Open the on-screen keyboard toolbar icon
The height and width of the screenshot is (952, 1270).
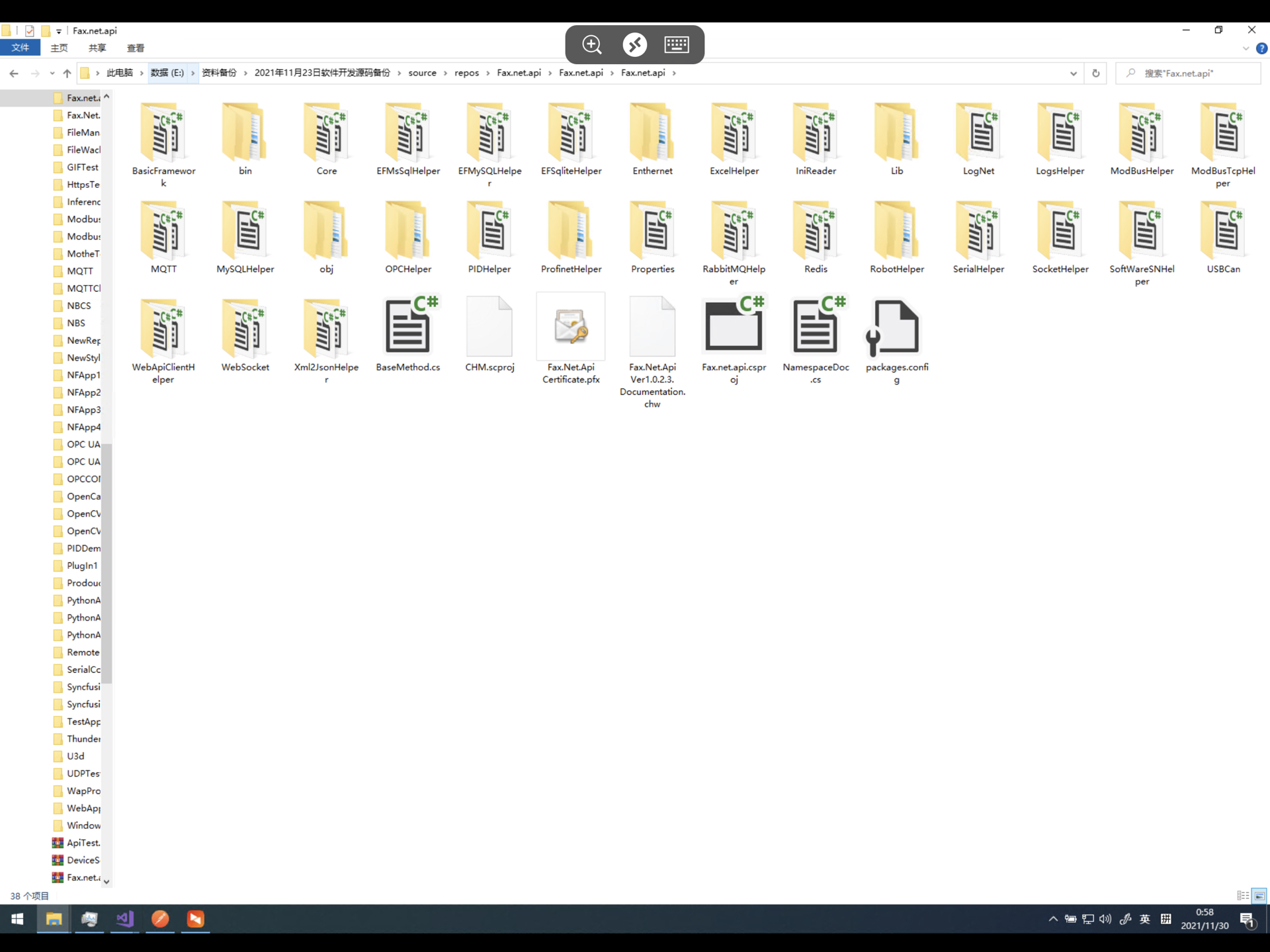[677, 44]
